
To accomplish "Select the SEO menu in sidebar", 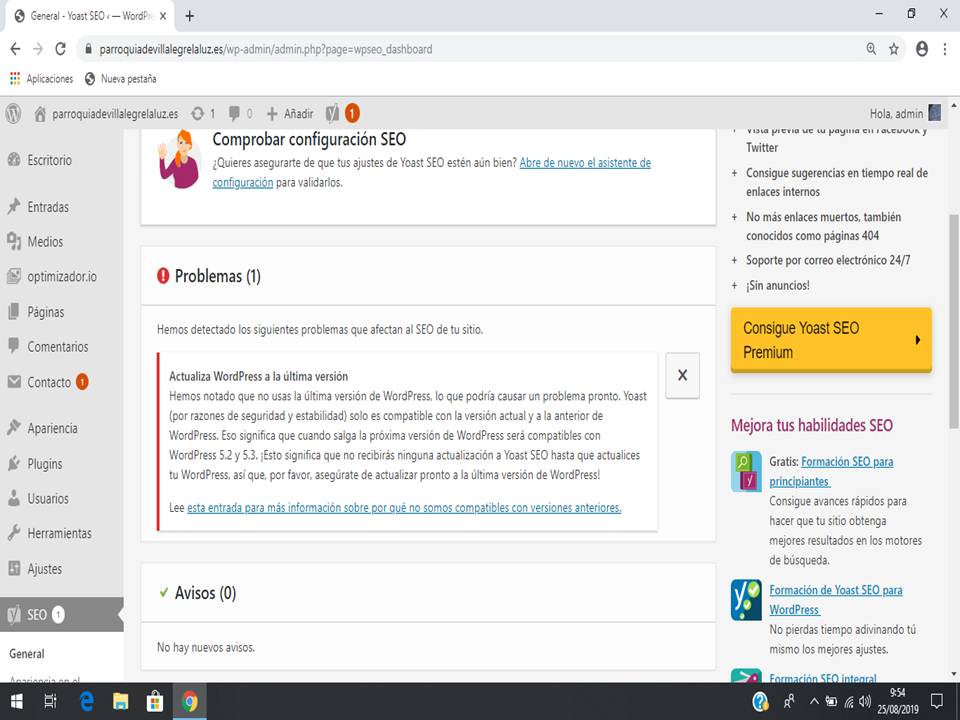I will 61,614.
